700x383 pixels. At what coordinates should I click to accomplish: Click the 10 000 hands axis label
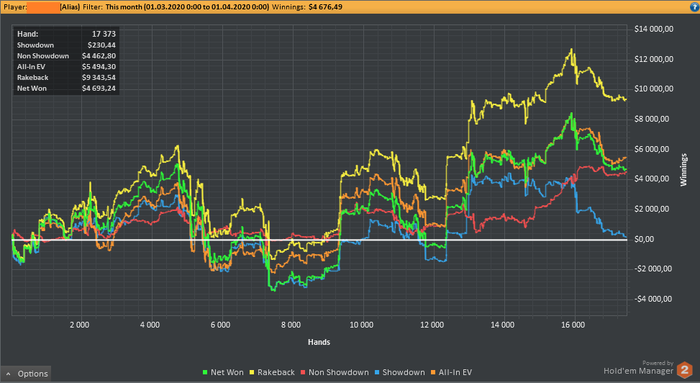click(x=361, y=325)
